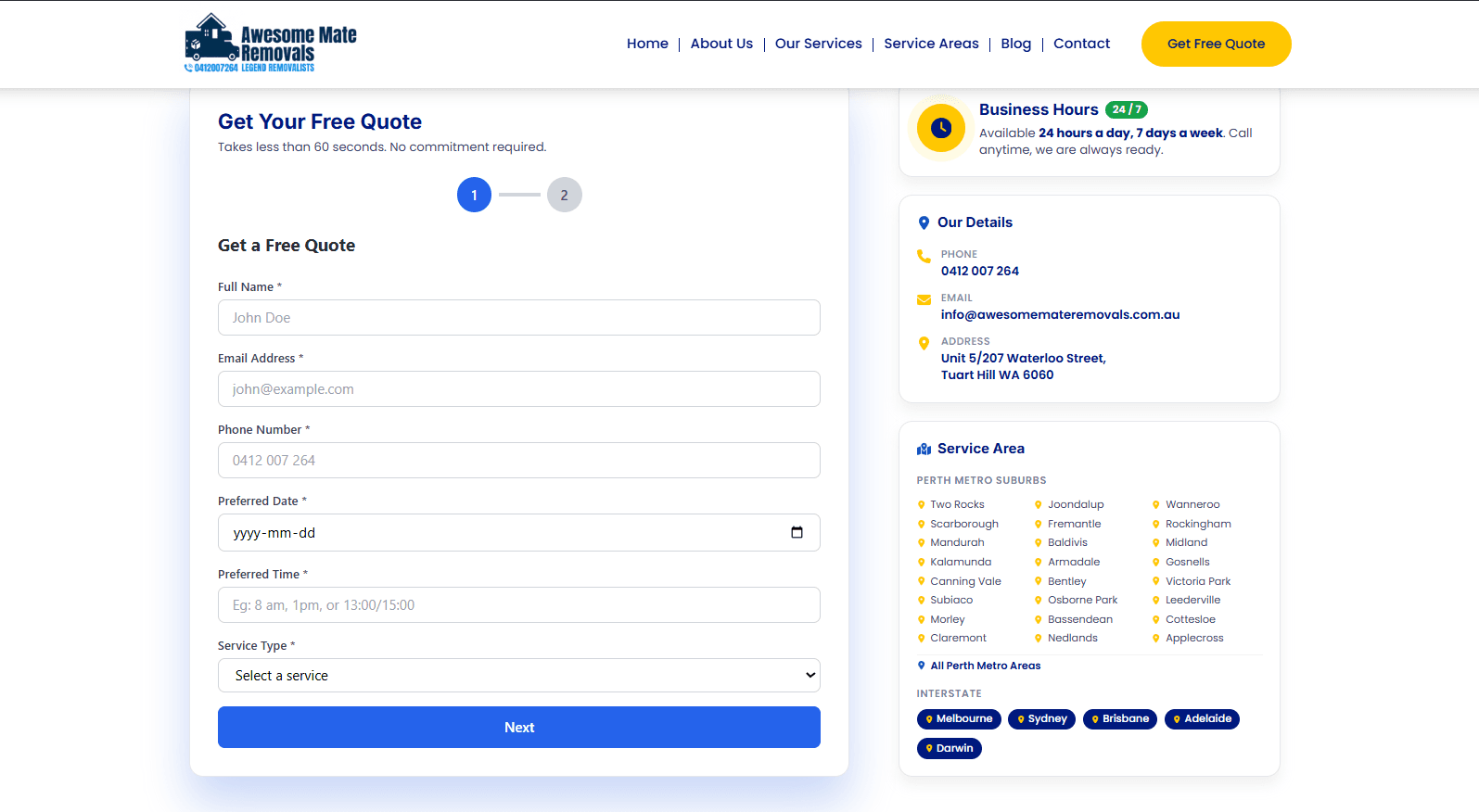Email info@awesomemateremovals.com.au link

click(x=1060, y=314)
